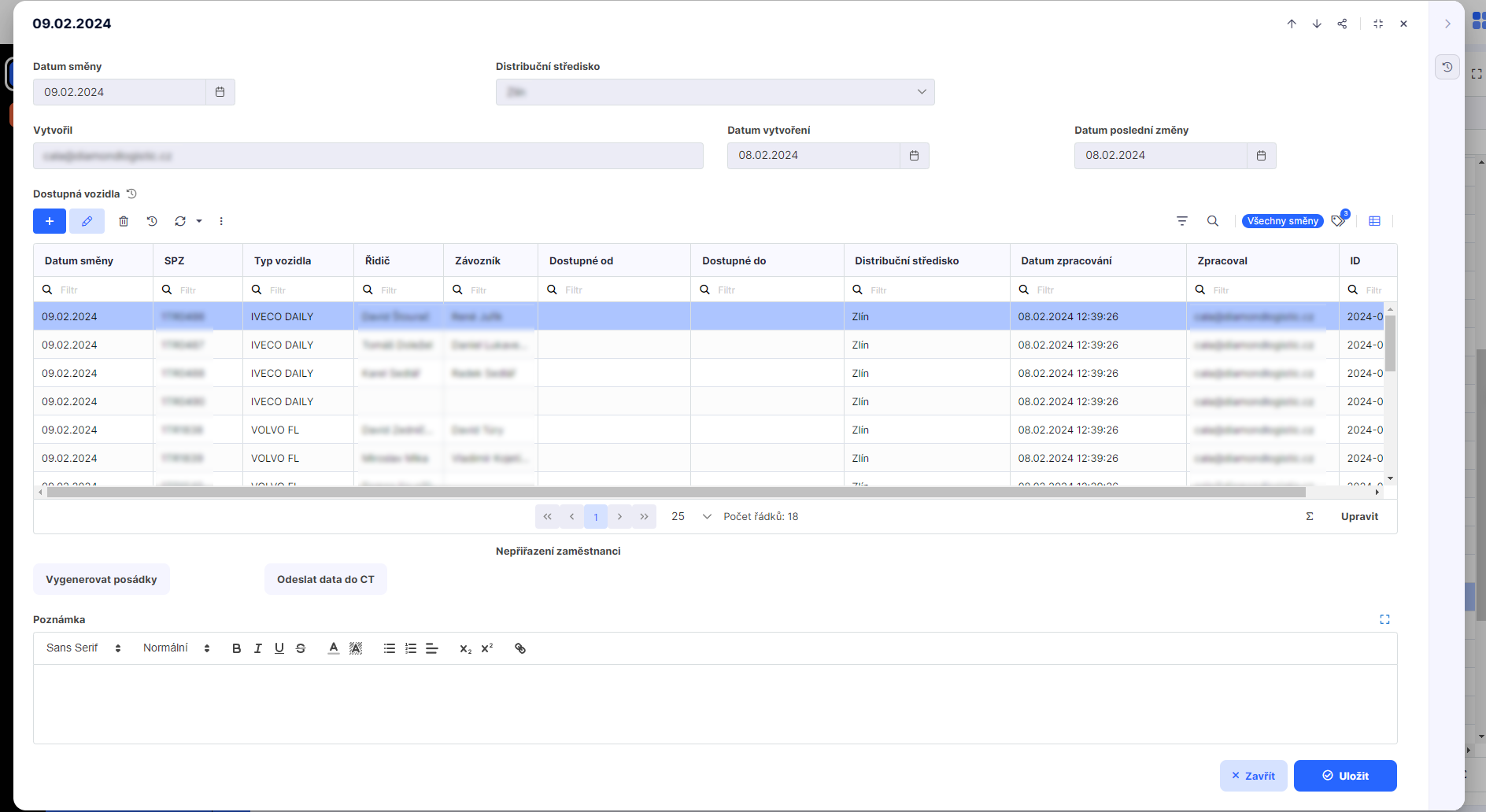Screen dimensions: 1486x812
Task: Click the blue add vehicle plus button
Action: (49, 221)
